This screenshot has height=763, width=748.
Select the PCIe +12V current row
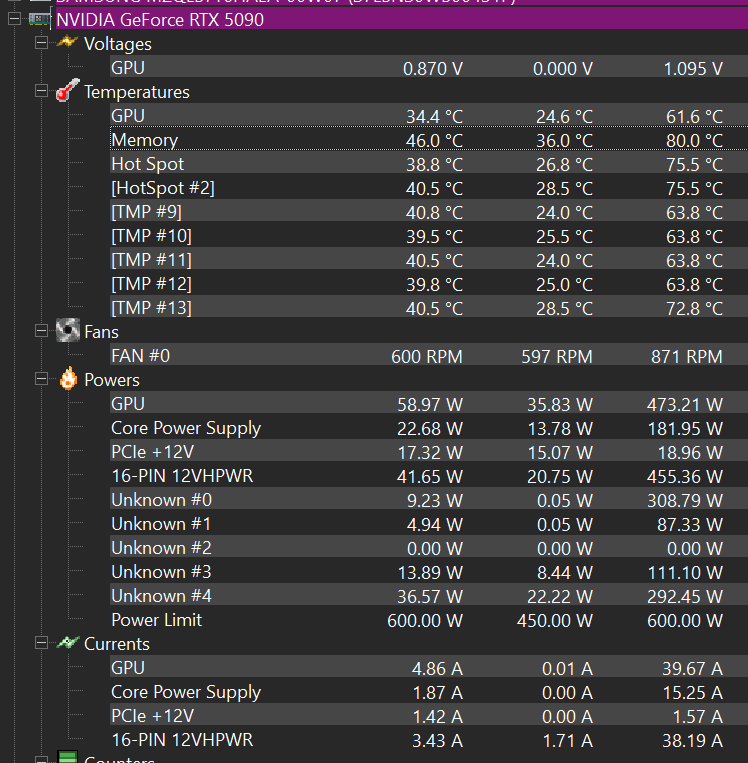point(429,716)
